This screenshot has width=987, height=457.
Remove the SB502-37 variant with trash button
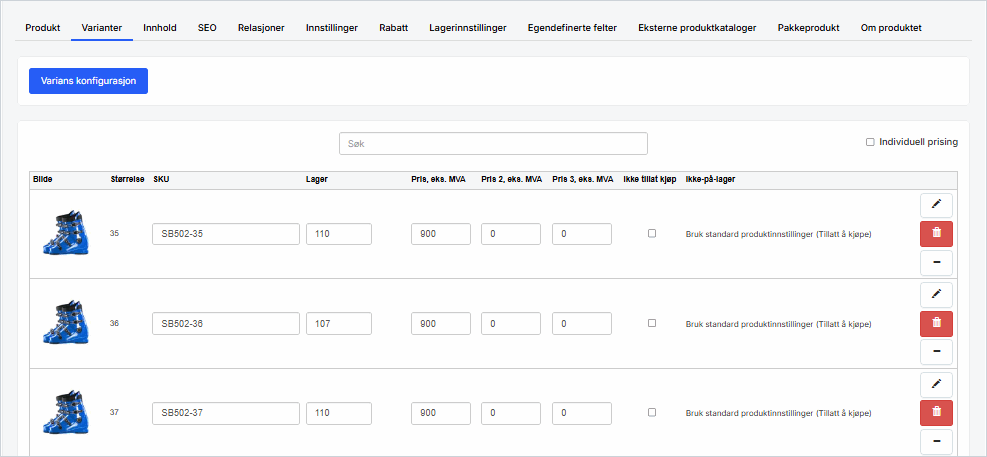(936, 412)
